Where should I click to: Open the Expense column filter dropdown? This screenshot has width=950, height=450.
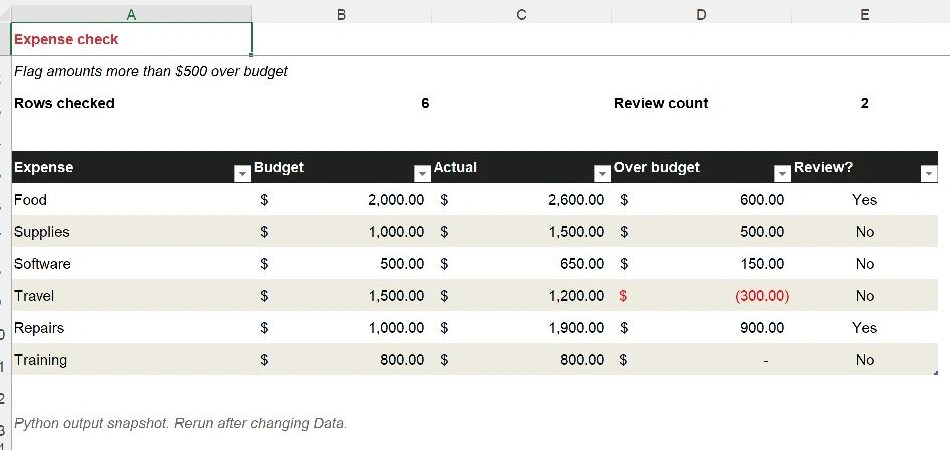(242, 174)
